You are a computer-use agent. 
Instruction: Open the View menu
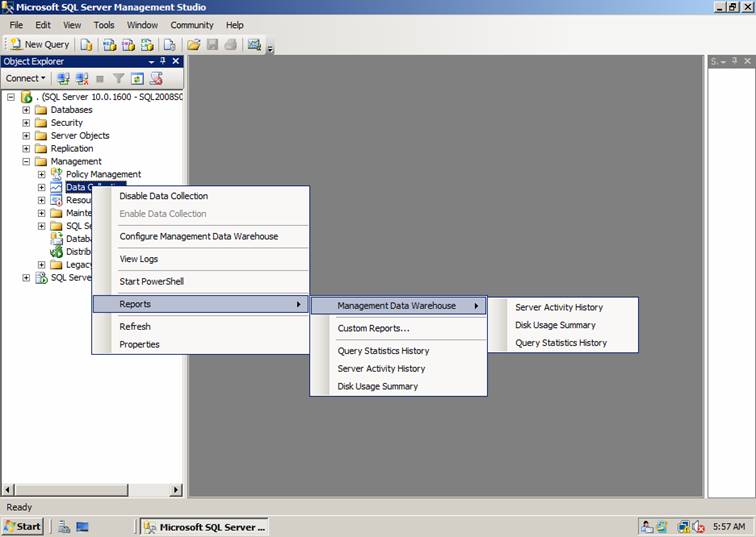[x=72, y=25]
